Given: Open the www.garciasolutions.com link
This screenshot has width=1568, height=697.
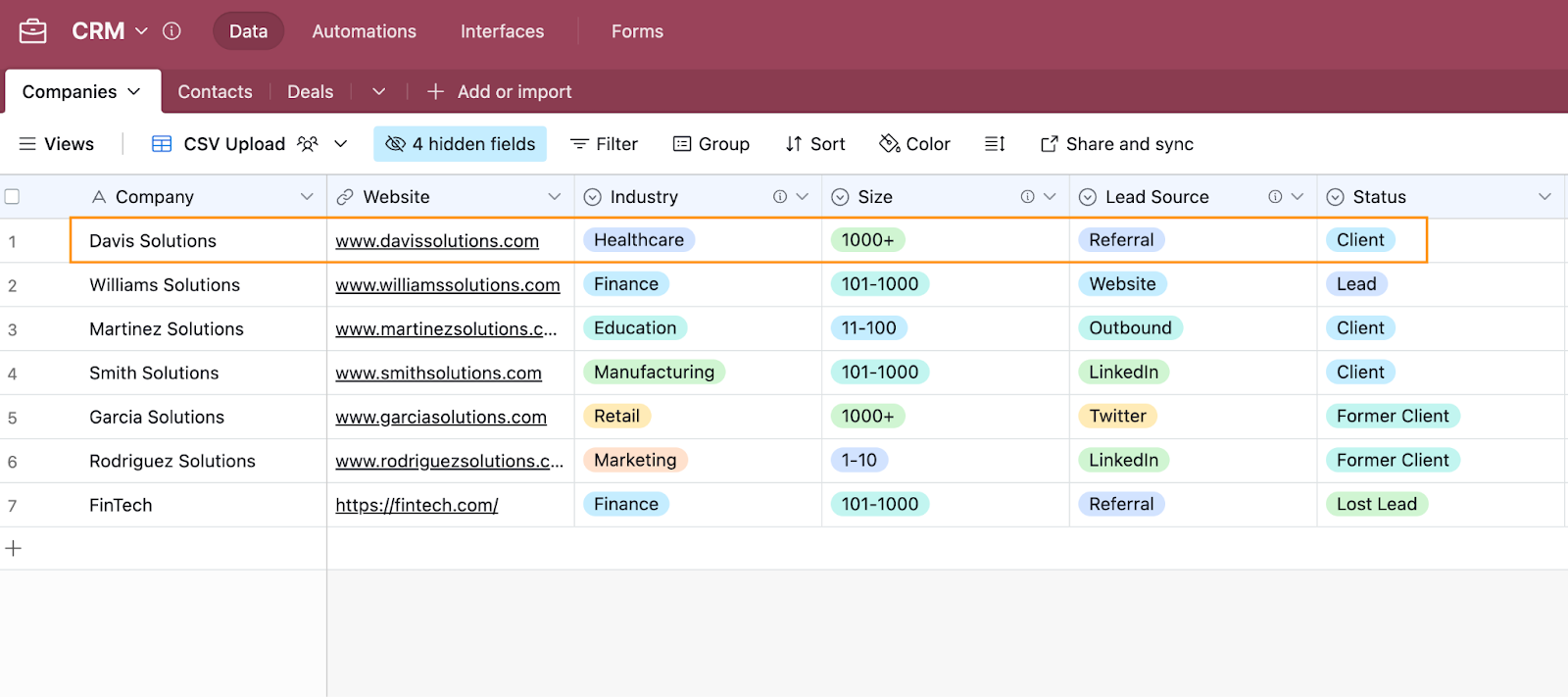Looking at the screenshot, I should (x=441, y=418).
